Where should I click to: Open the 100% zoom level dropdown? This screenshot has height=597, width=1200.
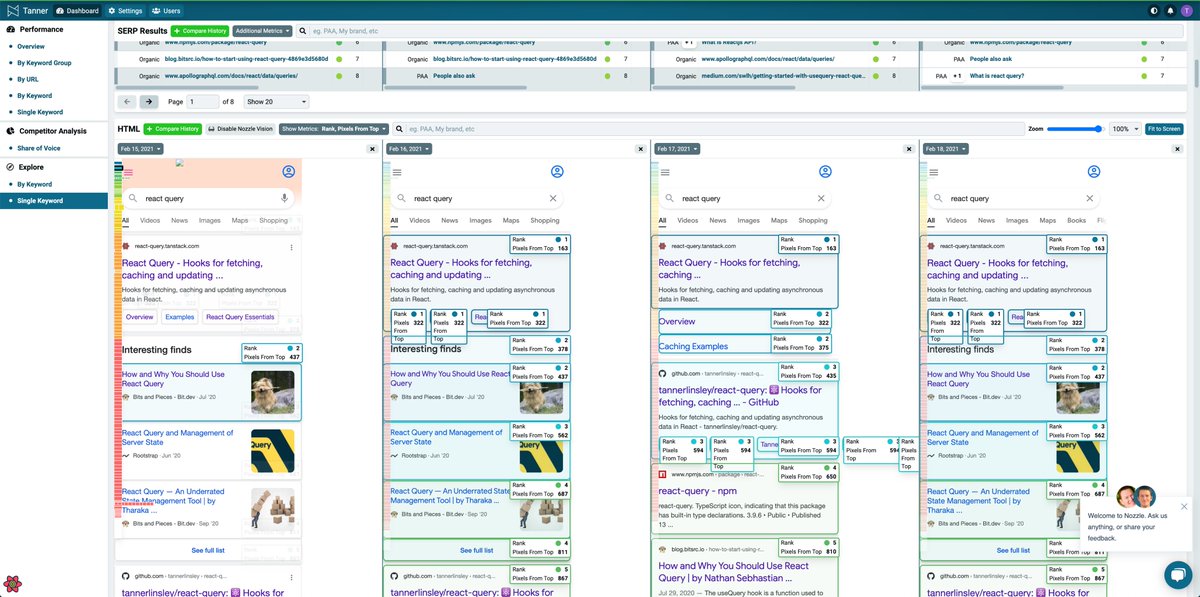[1125, 129]
